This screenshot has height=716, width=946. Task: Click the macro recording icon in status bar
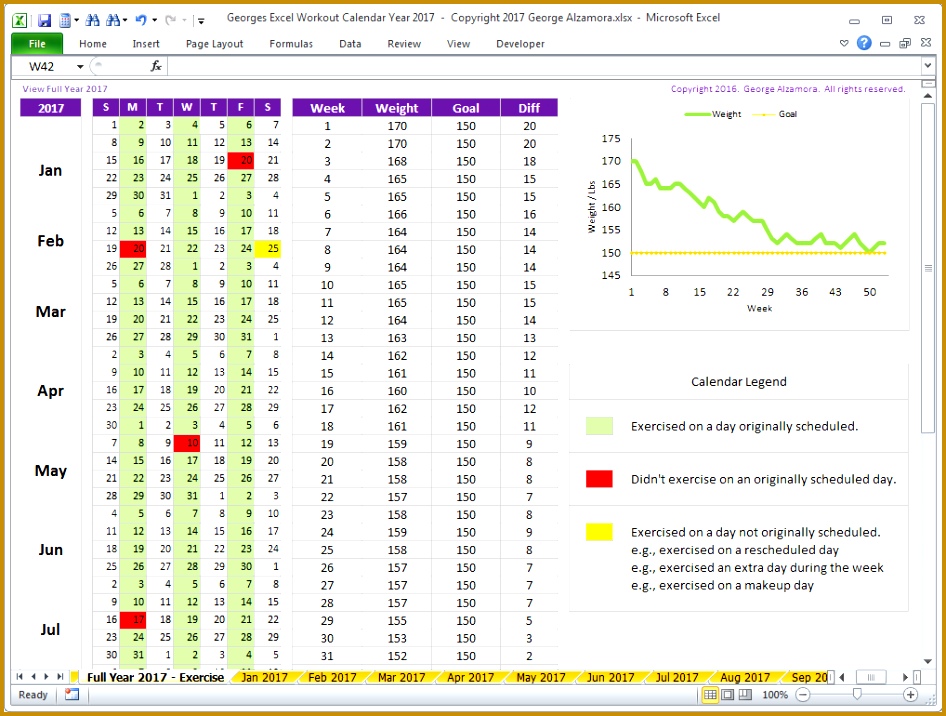point(72,694)
